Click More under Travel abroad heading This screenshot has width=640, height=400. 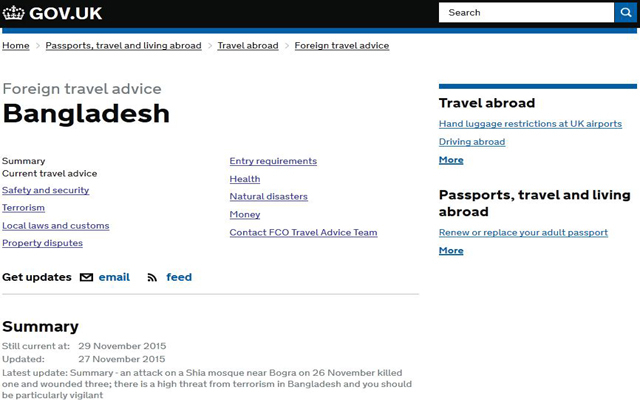point(451,160)
